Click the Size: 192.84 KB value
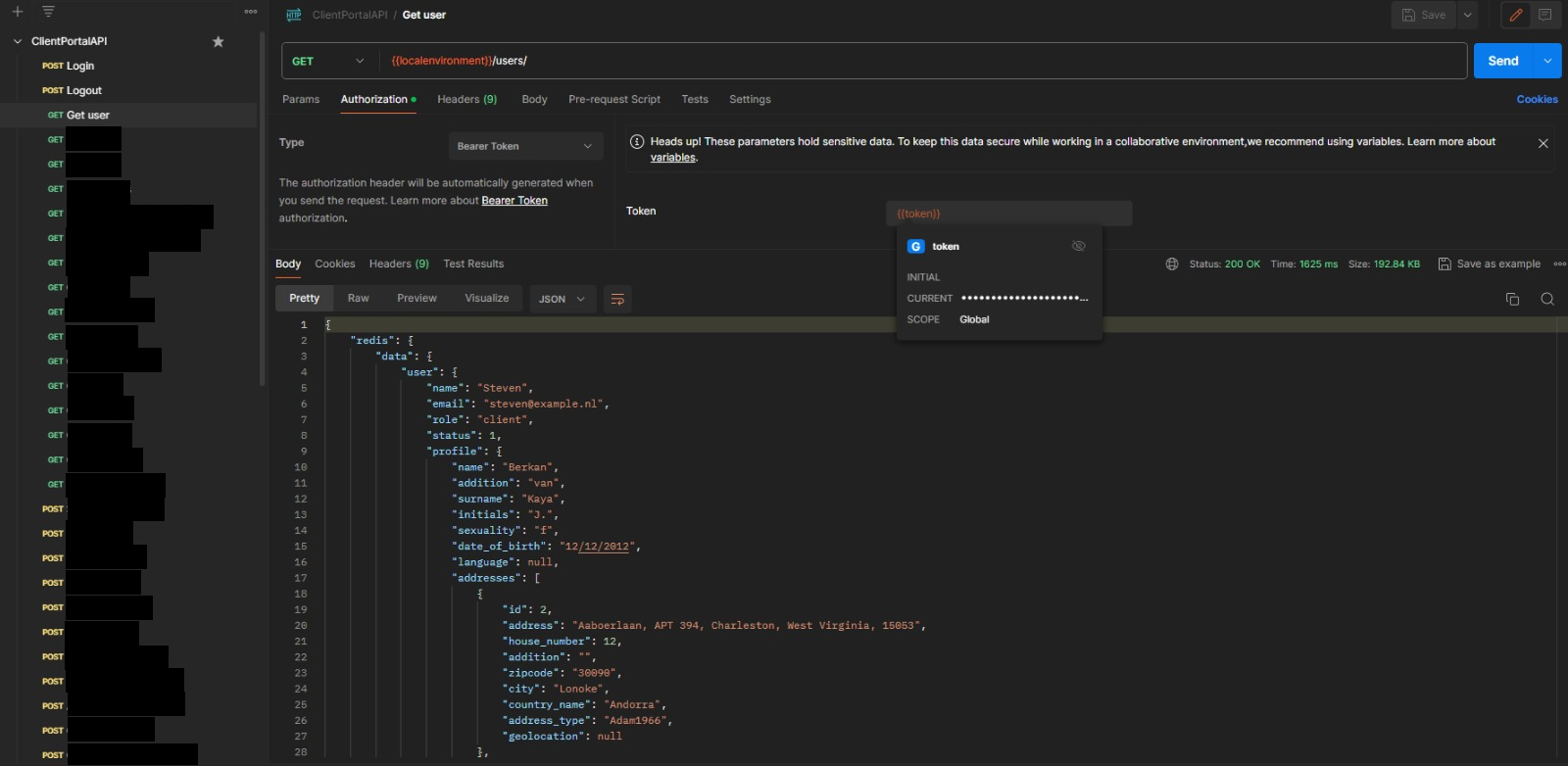The image size is (1568, 766). click(1384, 263)
